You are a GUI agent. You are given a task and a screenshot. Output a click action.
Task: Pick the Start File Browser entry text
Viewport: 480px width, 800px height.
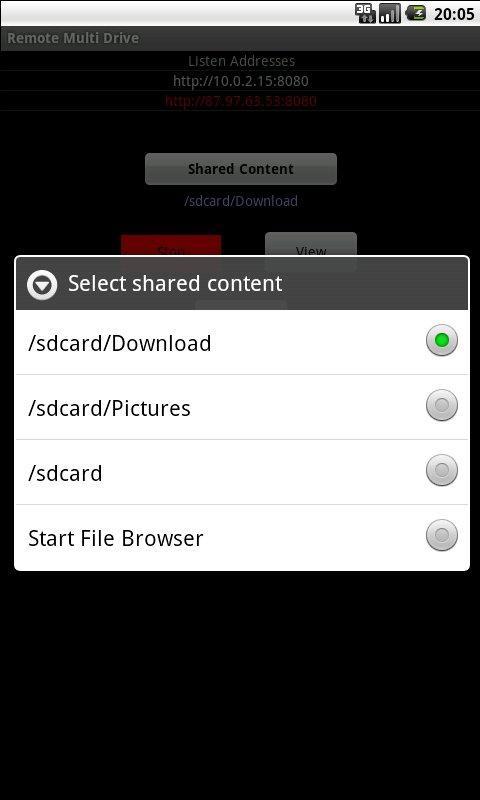click(116, 538)
